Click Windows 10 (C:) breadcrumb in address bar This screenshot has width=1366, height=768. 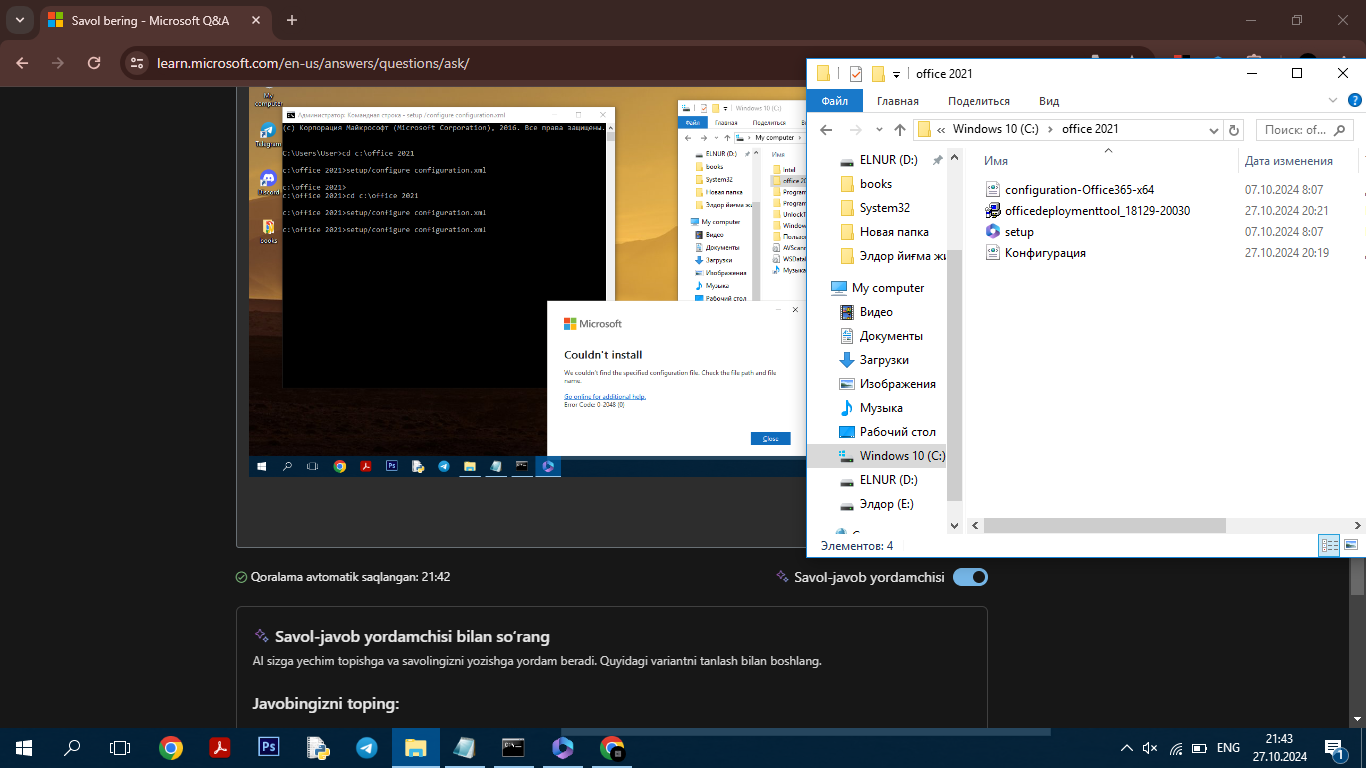coord(995,129)
